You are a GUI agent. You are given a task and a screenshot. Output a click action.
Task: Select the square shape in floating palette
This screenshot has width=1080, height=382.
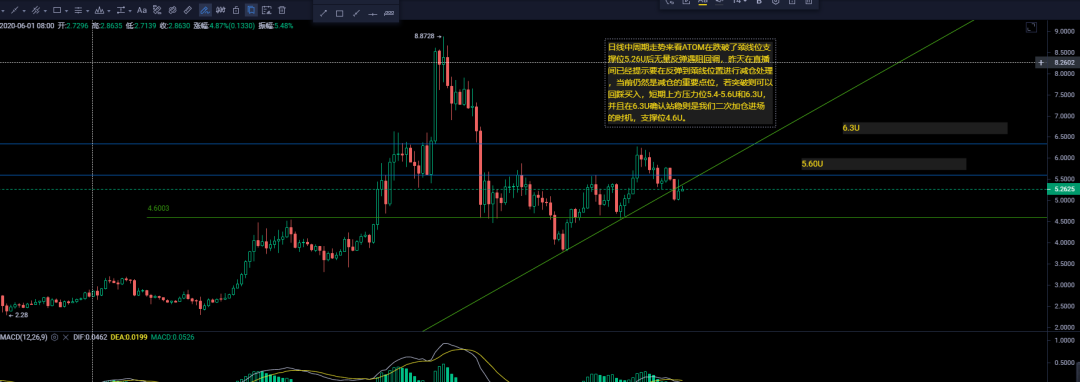[x=340, y=14]
